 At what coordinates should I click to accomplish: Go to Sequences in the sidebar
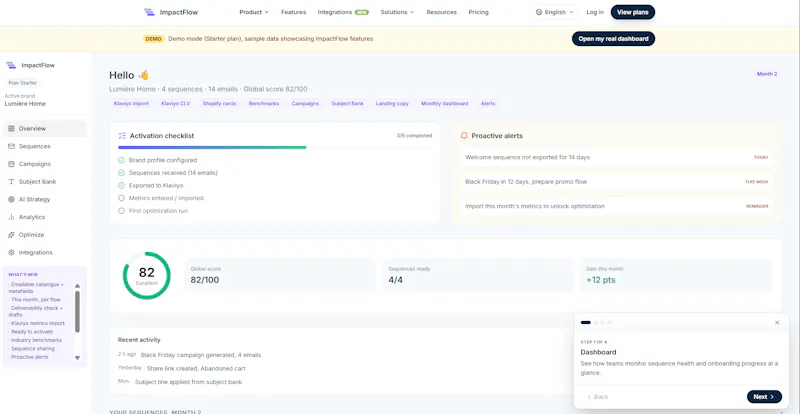point(45,147)
